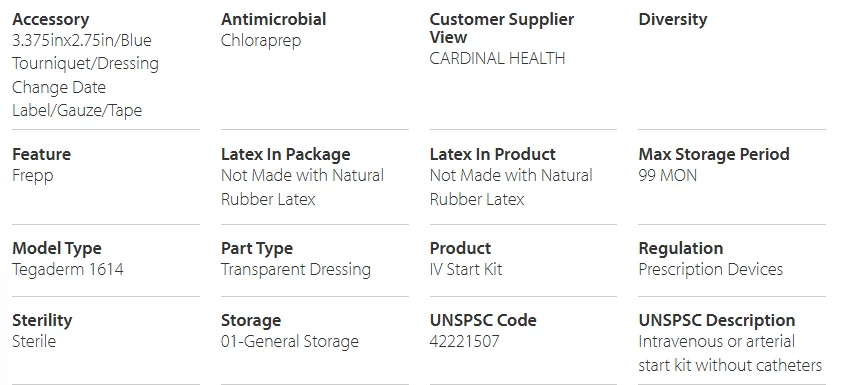841x385 pixels.
Task: Click the Diversity heading
Action: [673, 19]
